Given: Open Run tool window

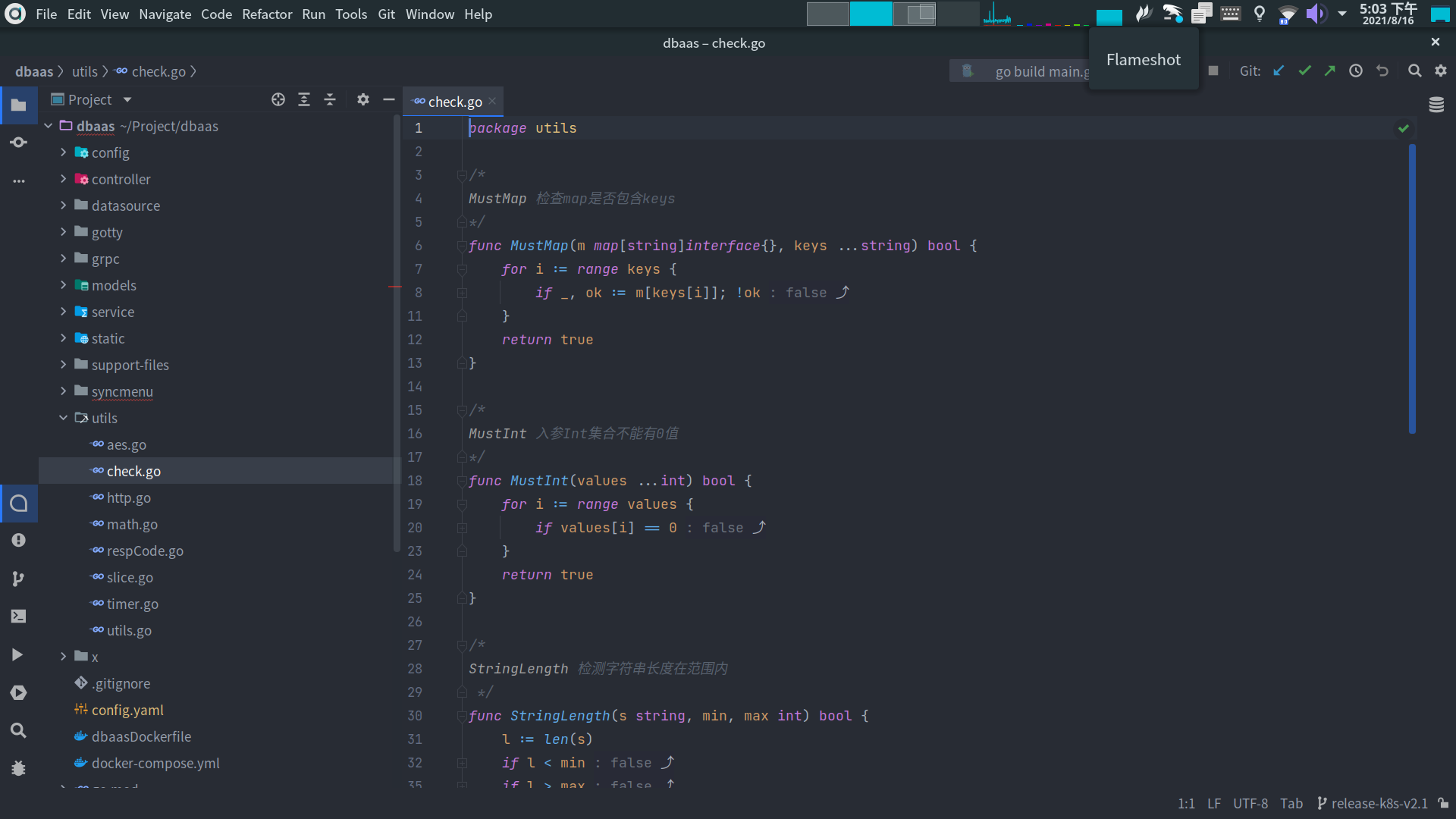Looking at the screenshot, I should pyautogui.click(x=17, y=654).
